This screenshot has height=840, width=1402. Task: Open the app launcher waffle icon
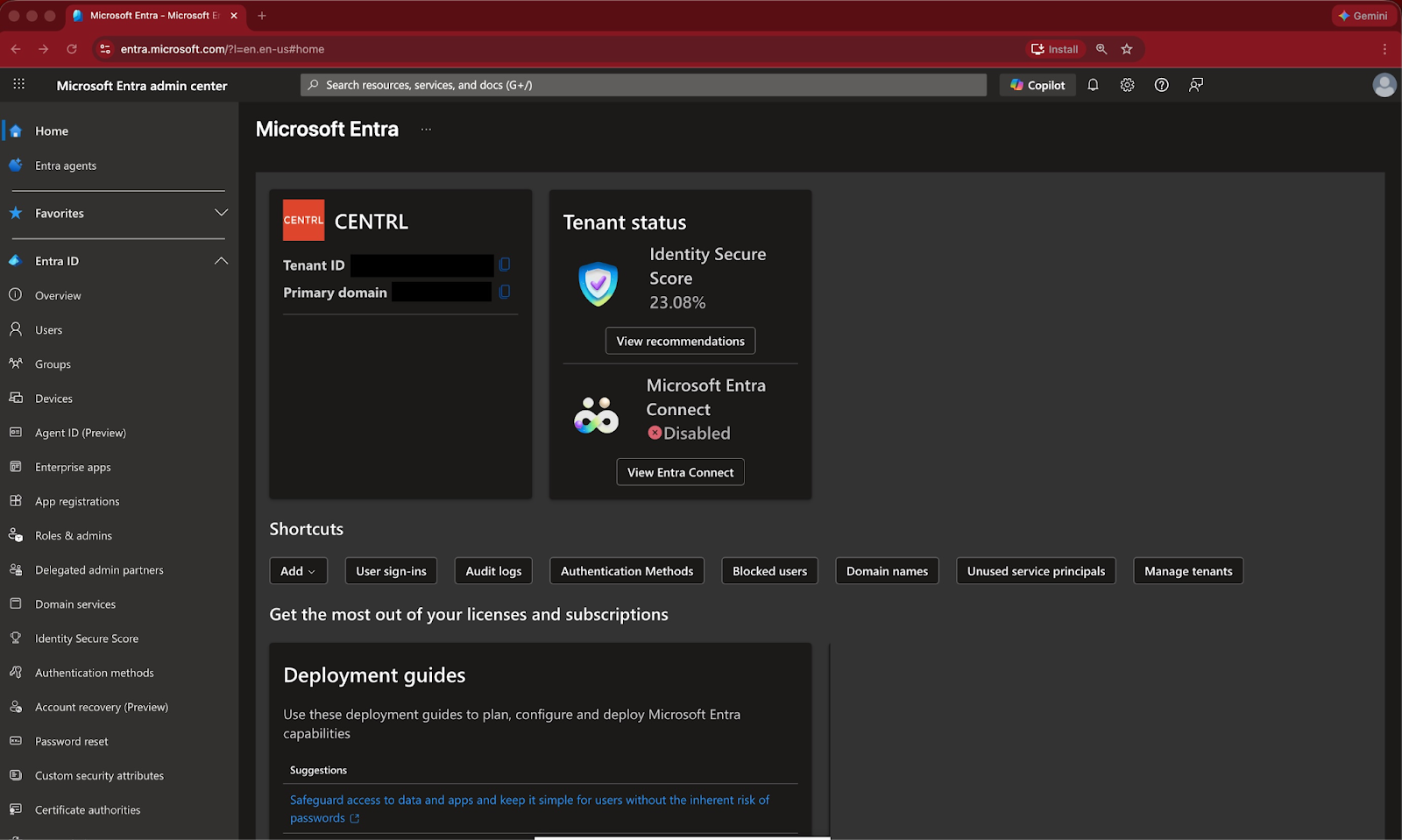click(18, 84)
